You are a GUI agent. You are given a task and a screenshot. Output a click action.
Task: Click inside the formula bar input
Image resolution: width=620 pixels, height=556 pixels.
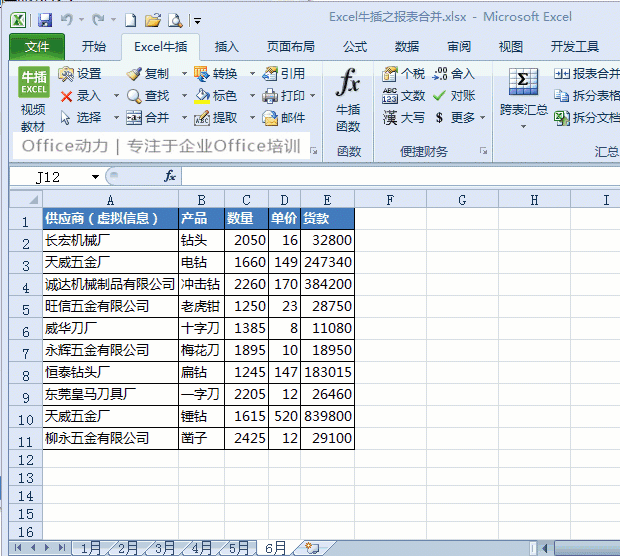tap(401, 176)
